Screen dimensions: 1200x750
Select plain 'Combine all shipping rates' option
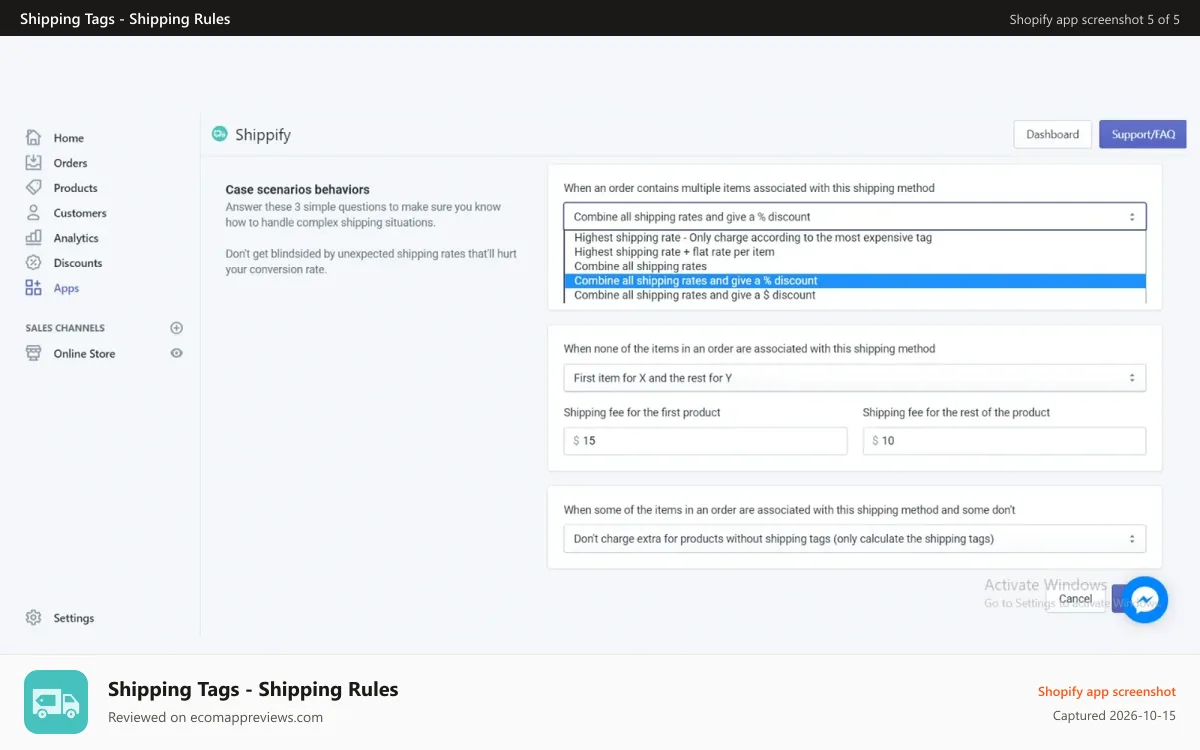855,266
